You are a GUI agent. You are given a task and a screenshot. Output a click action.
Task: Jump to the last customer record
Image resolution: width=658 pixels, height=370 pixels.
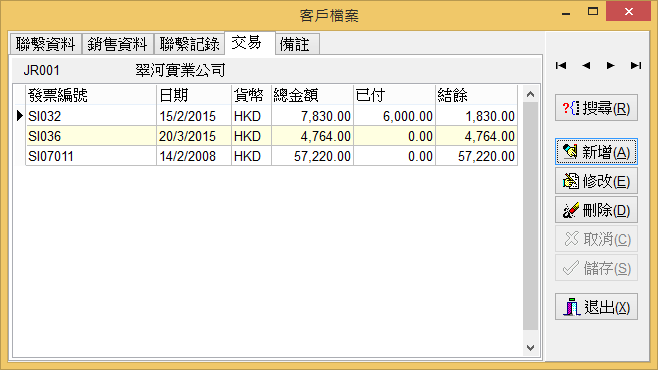tap(636, 65)
